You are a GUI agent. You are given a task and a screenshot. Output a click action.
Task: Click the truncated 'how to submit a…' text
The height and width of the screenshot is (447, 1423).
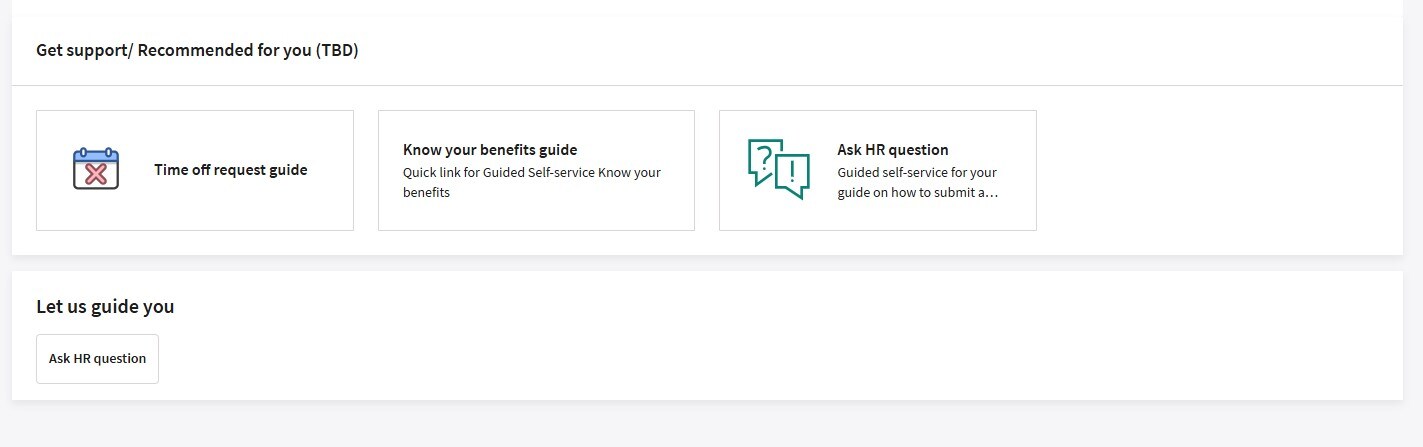coord(943,193)
